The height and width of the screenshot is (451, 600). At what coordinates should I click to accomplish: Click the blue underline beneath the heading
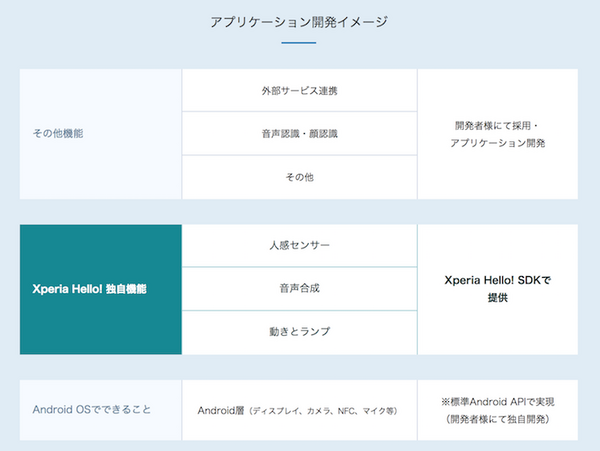299,43
